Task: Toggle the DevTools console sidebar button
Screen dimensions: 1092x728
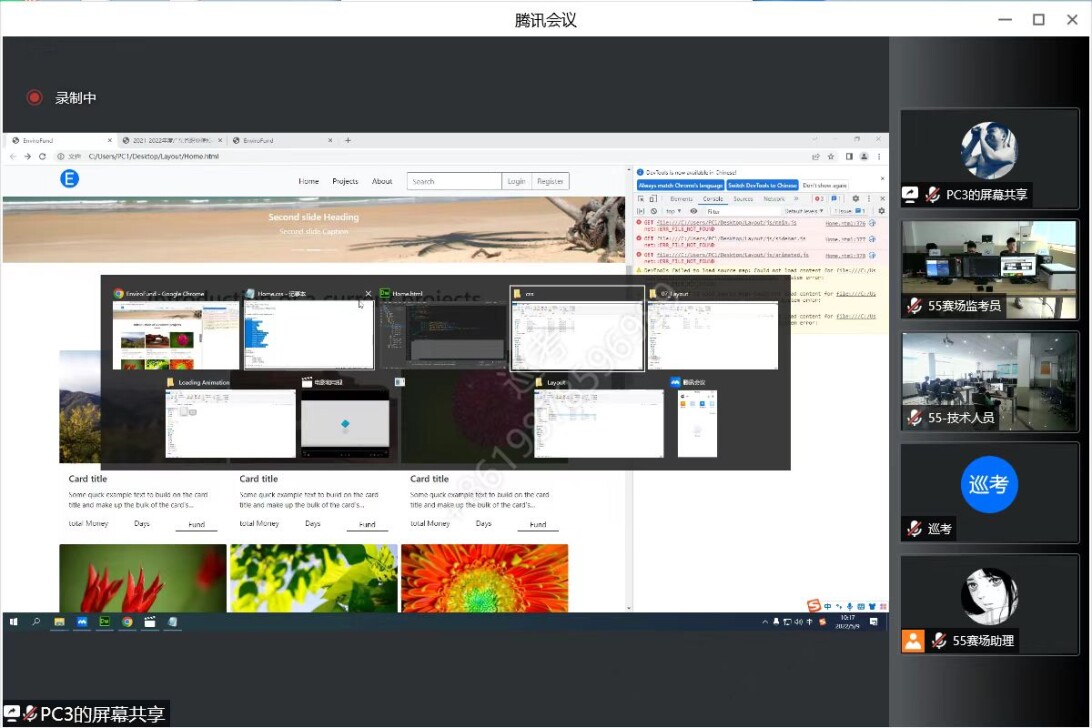Action: coord(641,211)
